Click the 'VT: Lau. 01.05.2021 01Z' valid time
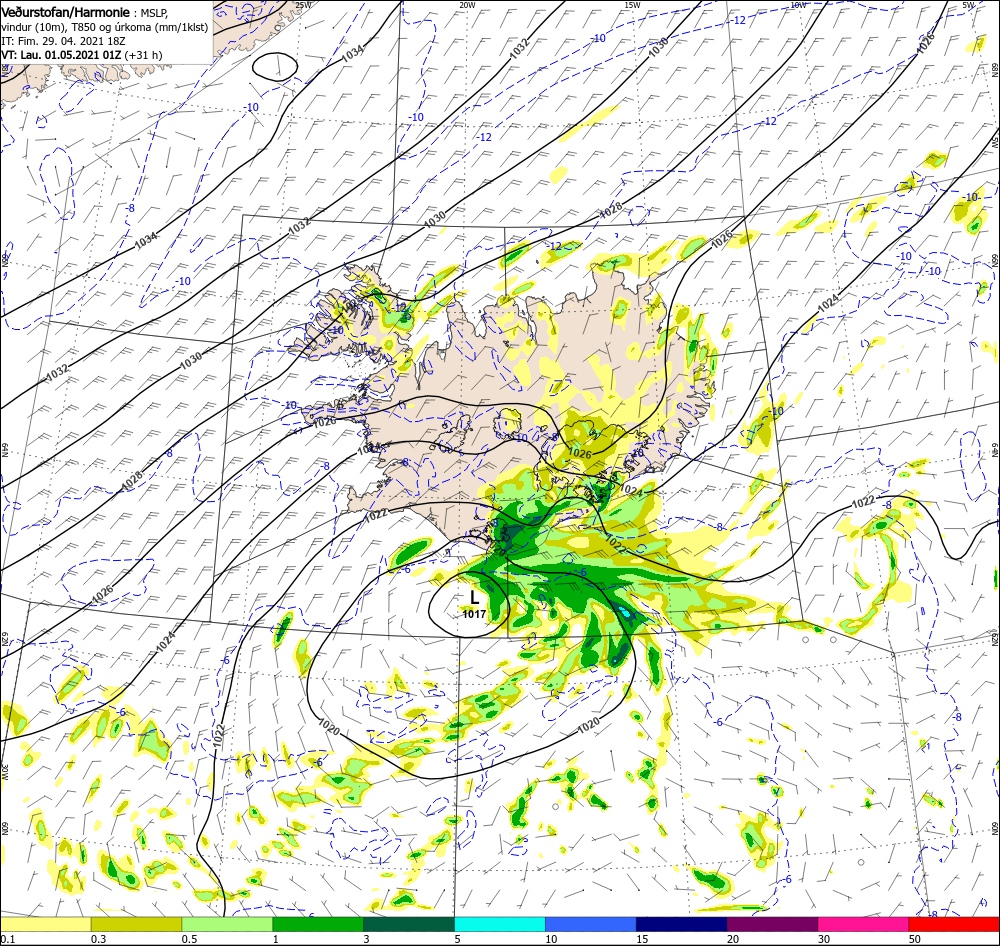The width and height of the screenshot is (1000, 946). 61,55
